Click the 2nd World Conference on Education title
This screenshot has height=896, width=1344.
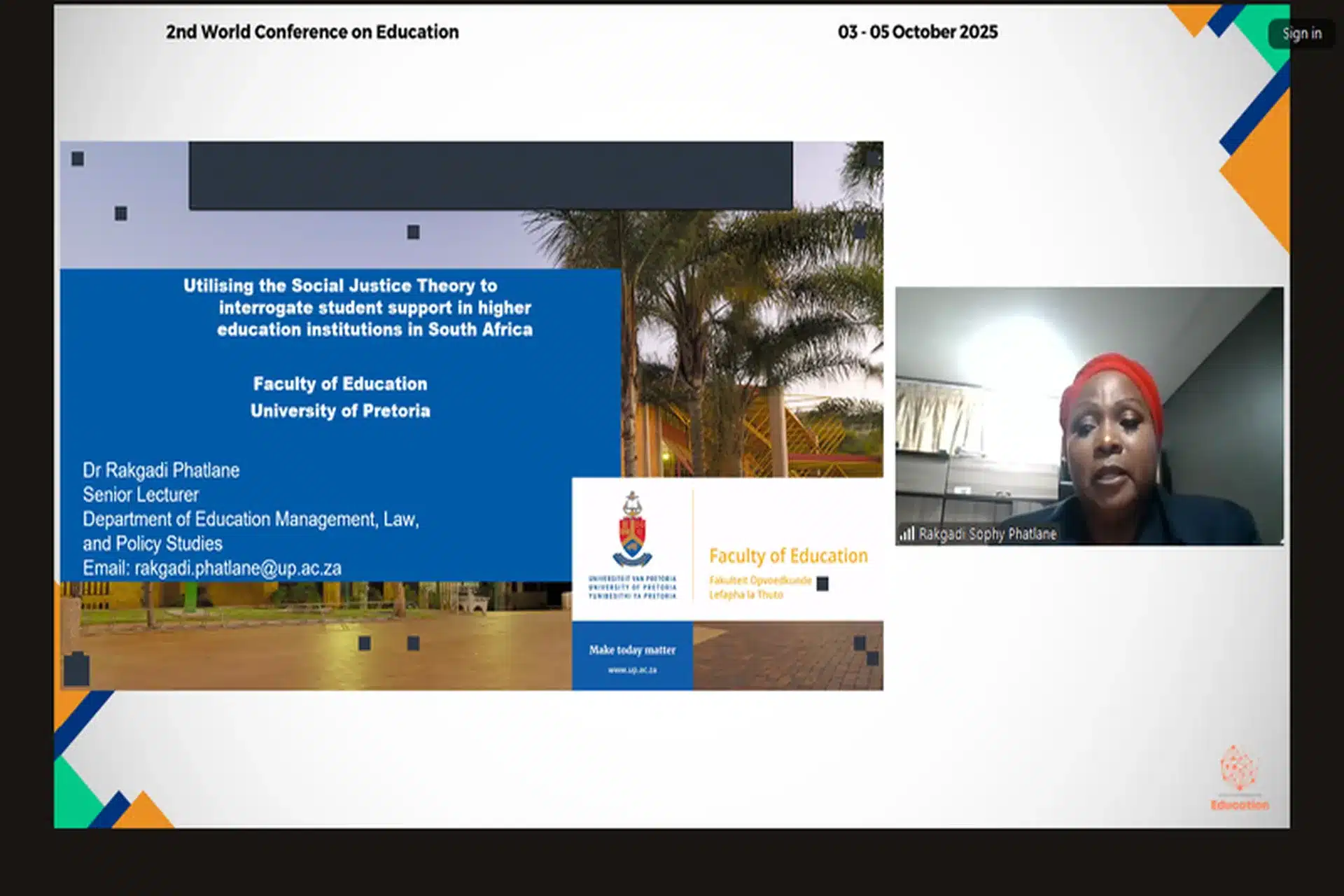tap(312, 32)
